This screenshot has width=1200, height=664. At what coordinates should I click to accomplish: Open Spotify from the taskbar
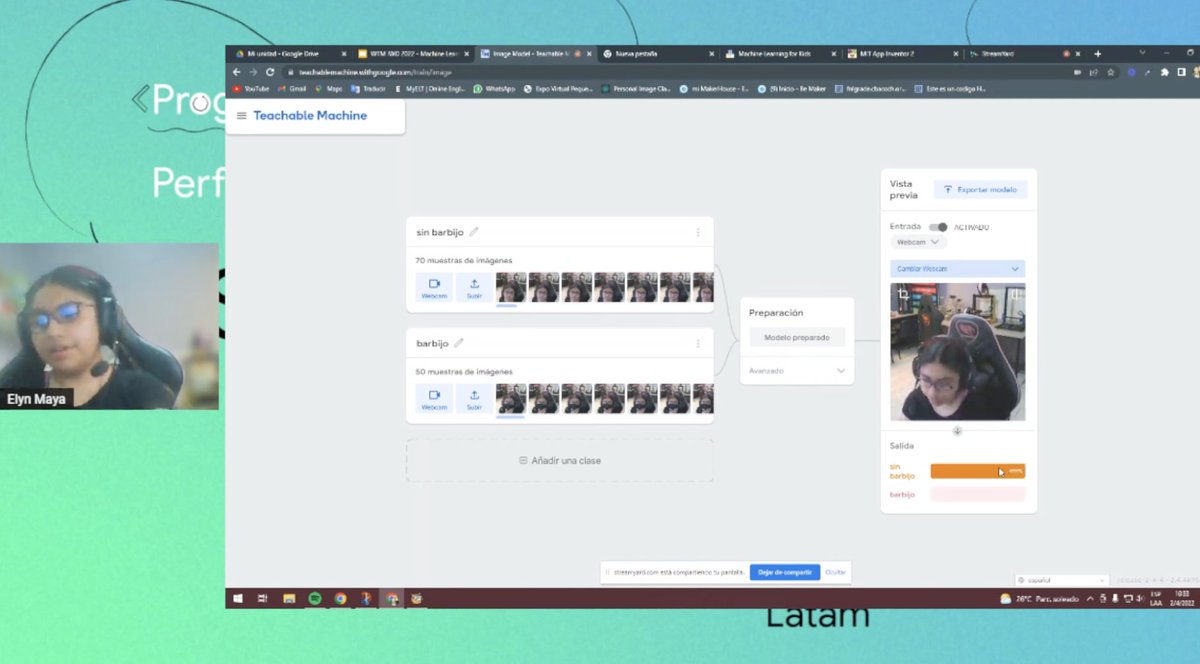click(x=315, y=598)
